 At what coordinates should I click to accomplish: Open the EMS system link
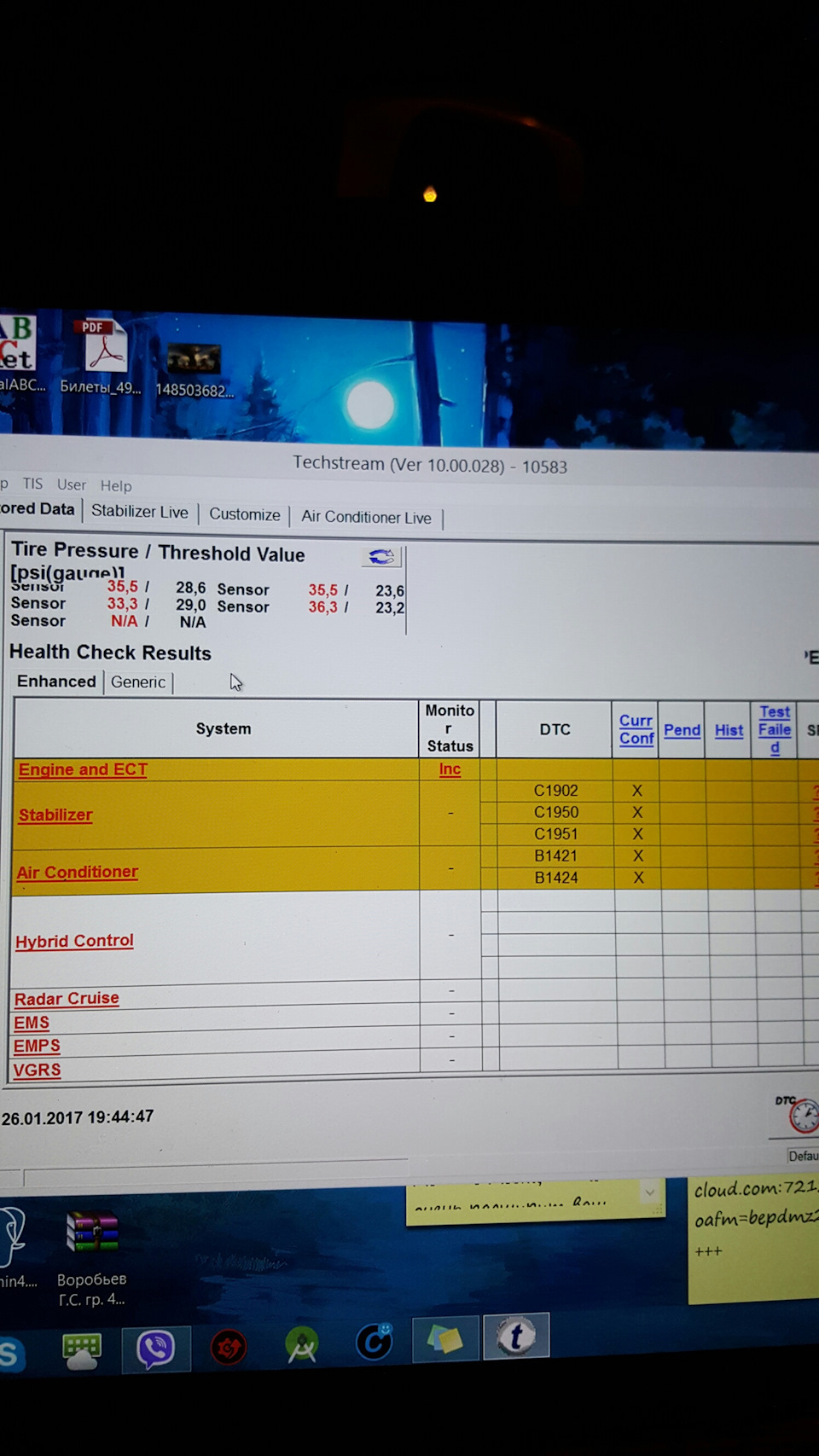tap(32, 1022)
